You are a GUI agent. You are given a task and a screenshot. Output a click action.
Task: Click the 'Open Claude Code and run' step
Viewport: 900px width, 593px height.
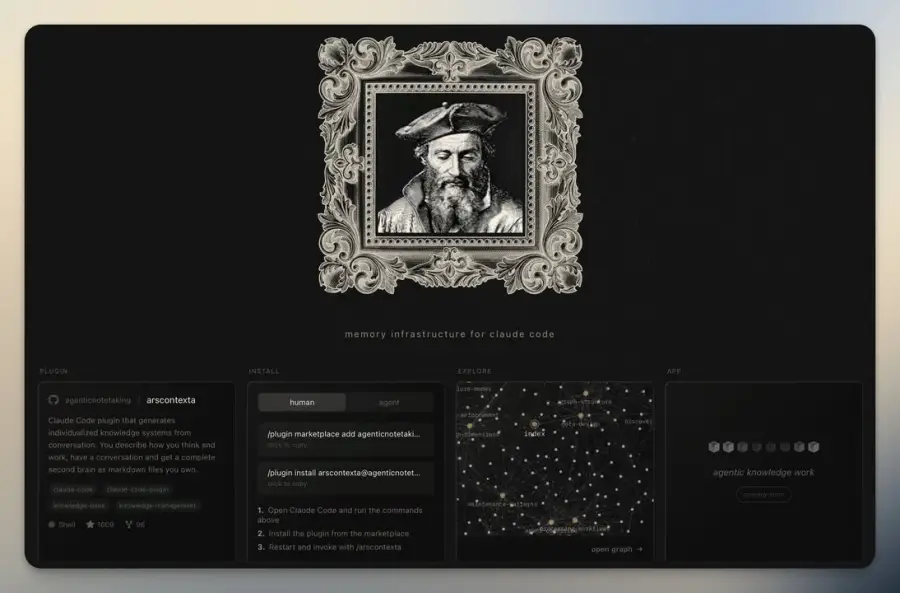[340, 514]
